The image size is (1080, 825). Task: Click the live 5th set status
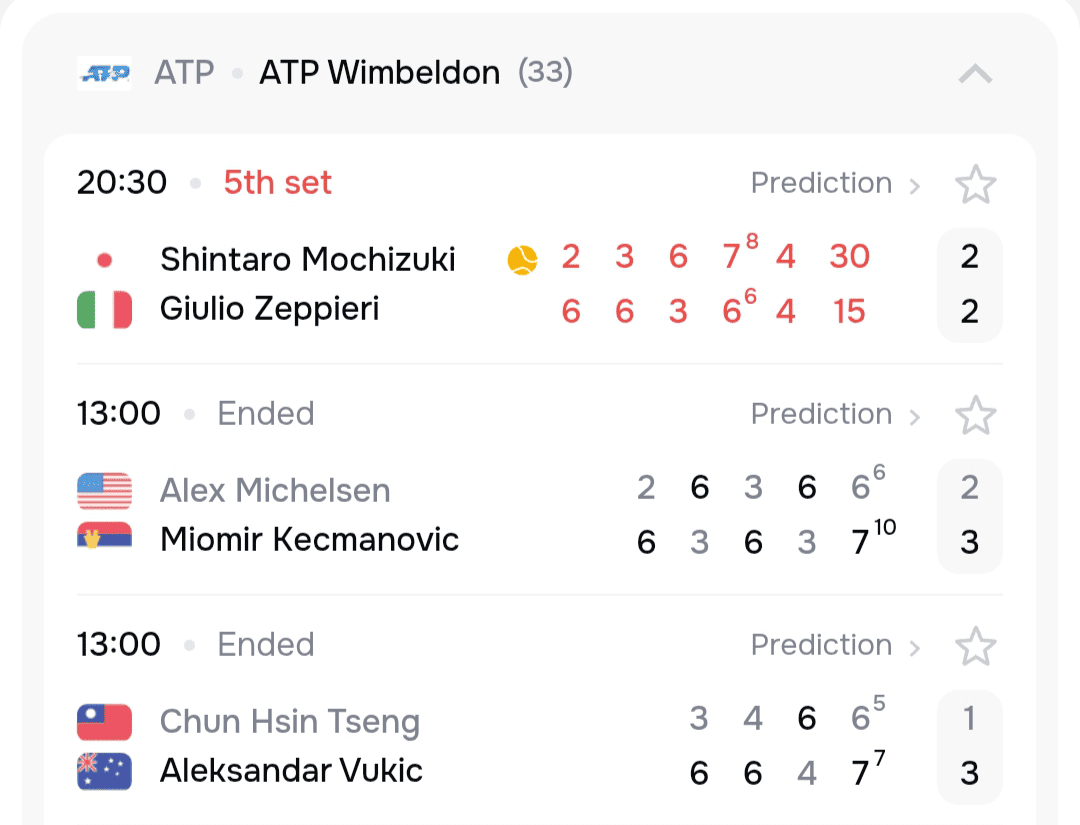pos(277,184)
